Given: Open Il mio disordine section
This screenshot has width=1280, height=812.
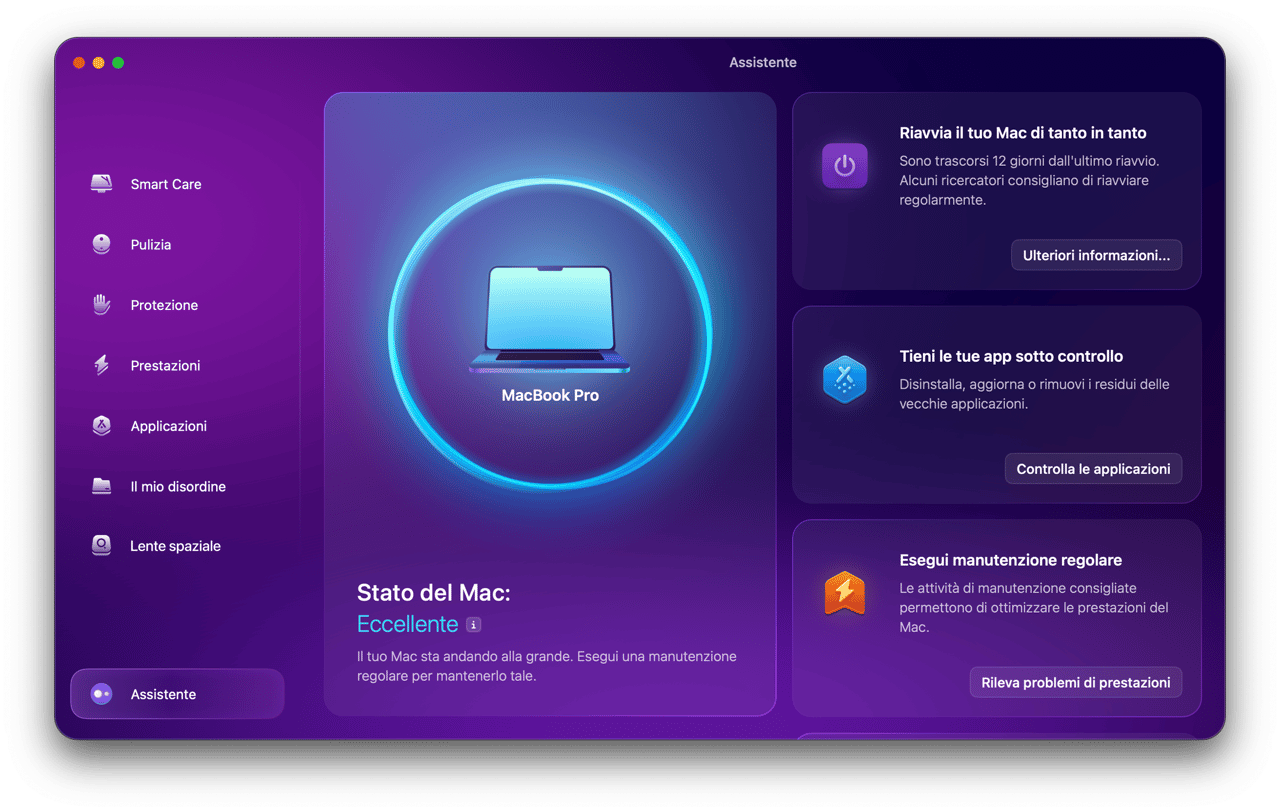Looking at the screenshot, I should pos(178,486).
